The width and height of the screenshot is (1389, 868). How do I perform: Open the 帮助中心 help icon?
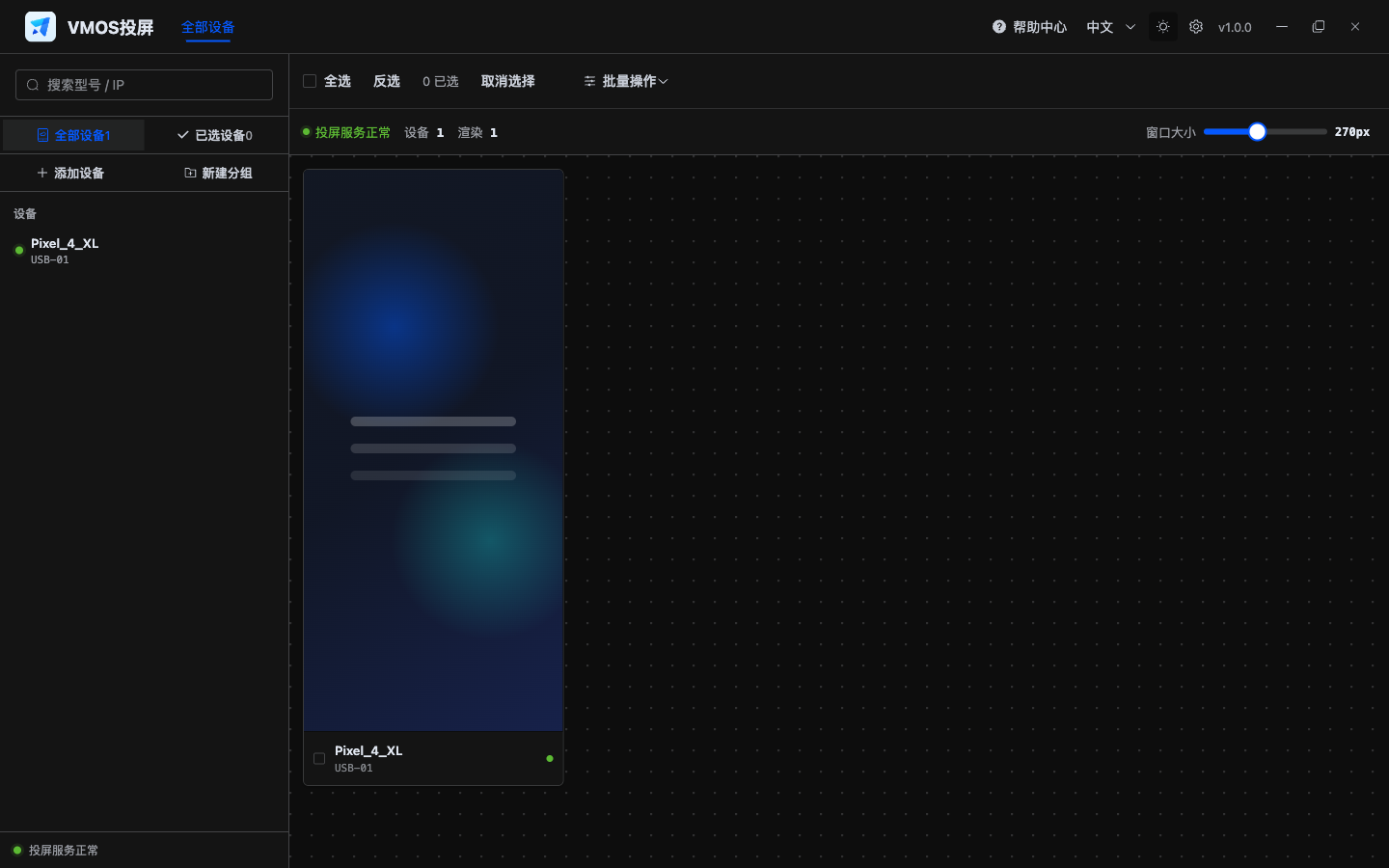(x=999, y=27)
